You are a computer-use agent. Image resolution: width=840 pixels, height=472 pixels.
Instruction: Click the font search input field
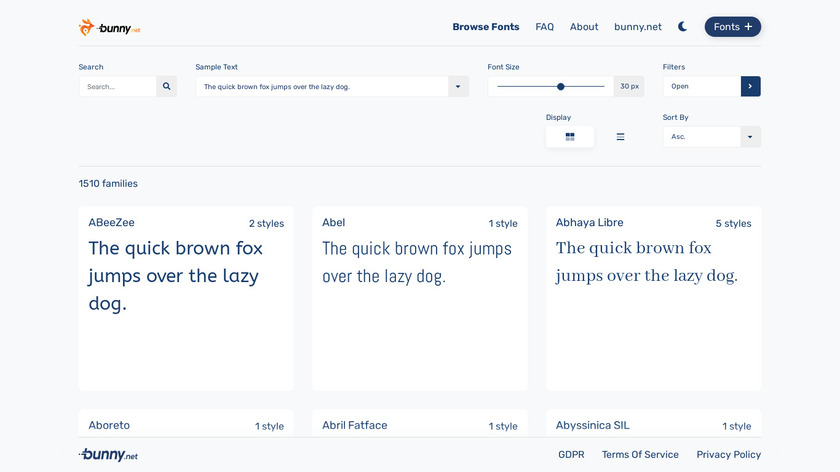coord(118,87)
